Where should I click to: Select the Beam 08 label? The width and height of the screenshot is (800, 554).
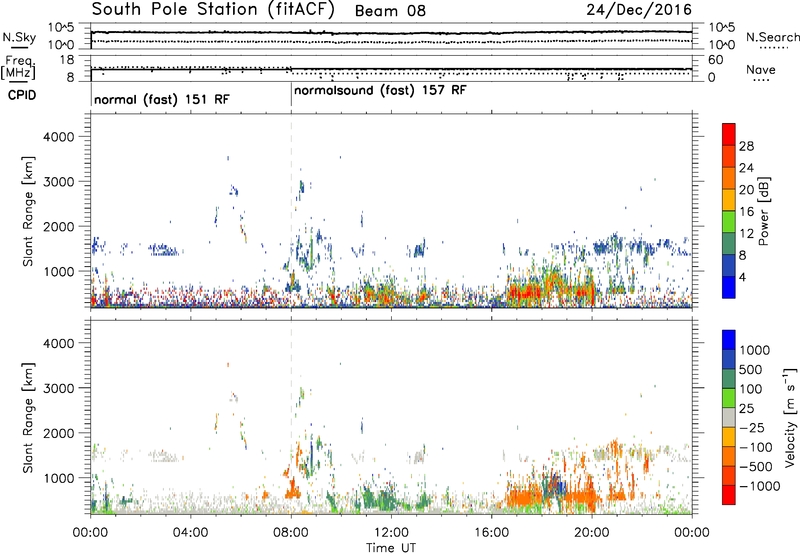390,11
